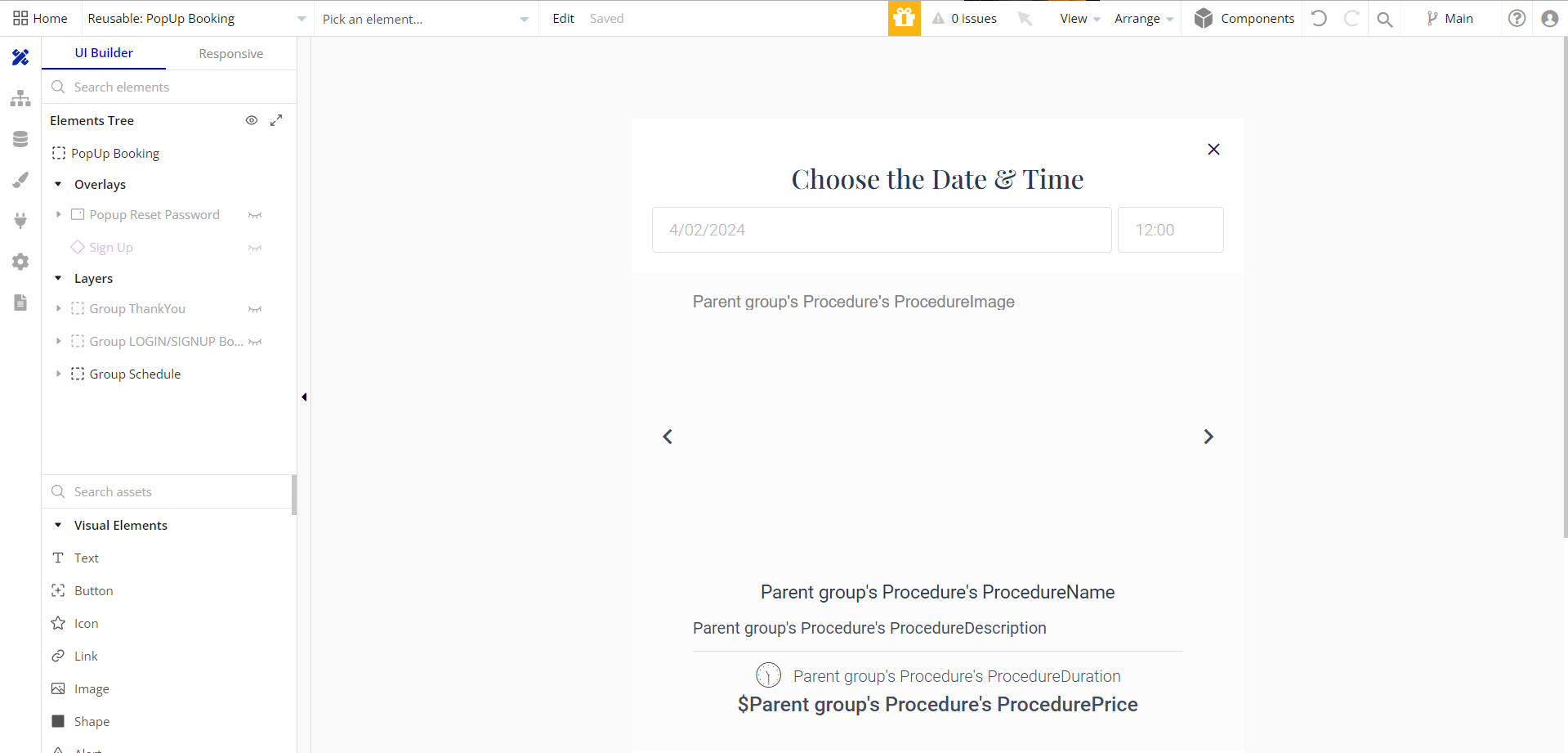Open the Arrange menu
1568x753 pixels.
1143,19
